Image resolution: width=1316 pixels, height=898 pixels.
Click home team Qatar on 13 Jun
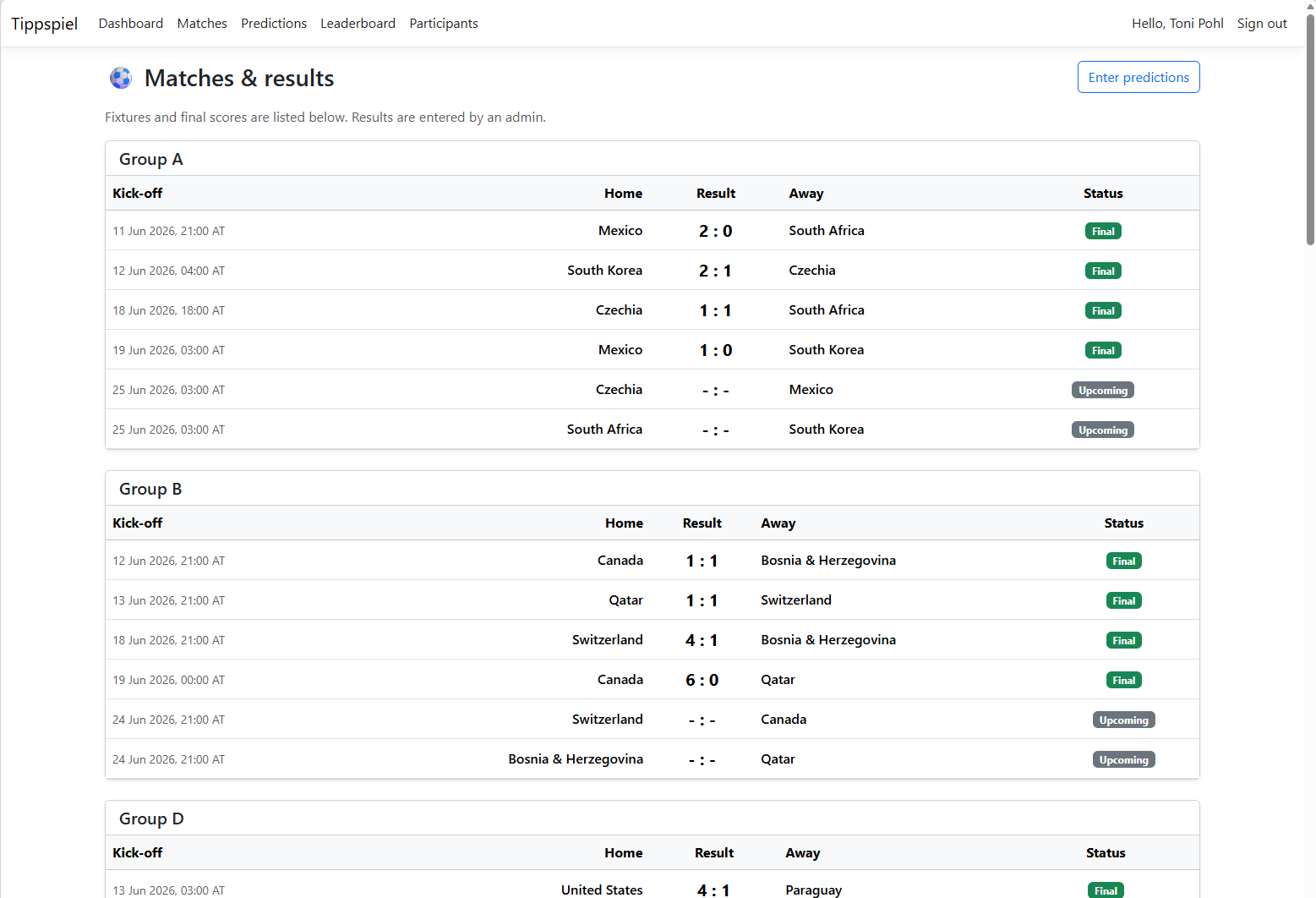pos(626,600)
